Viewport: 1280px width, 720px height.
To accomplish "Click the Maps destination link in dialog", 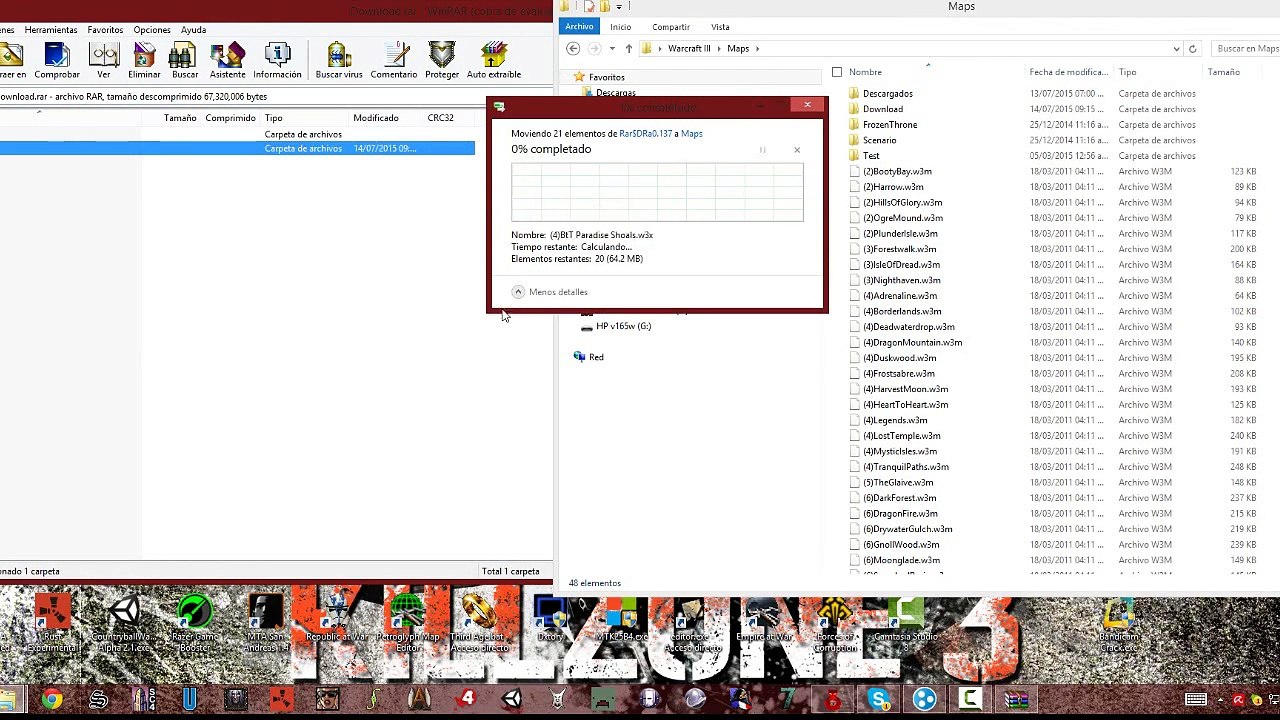I will click(692, 133).
